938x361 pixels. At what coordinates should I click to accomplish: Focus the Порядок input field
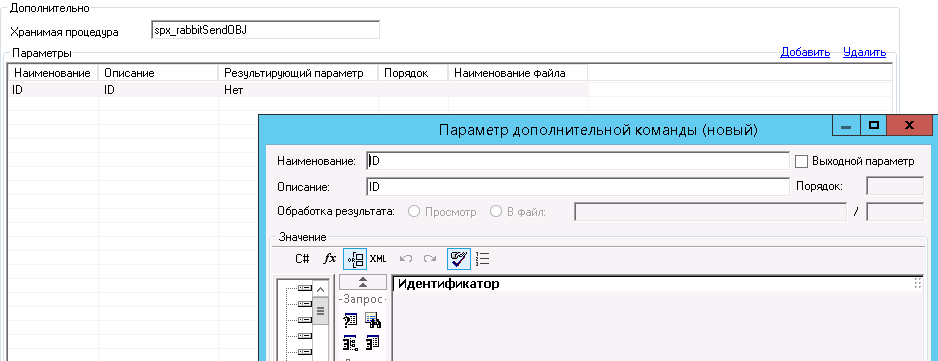[x=895, y=186]
